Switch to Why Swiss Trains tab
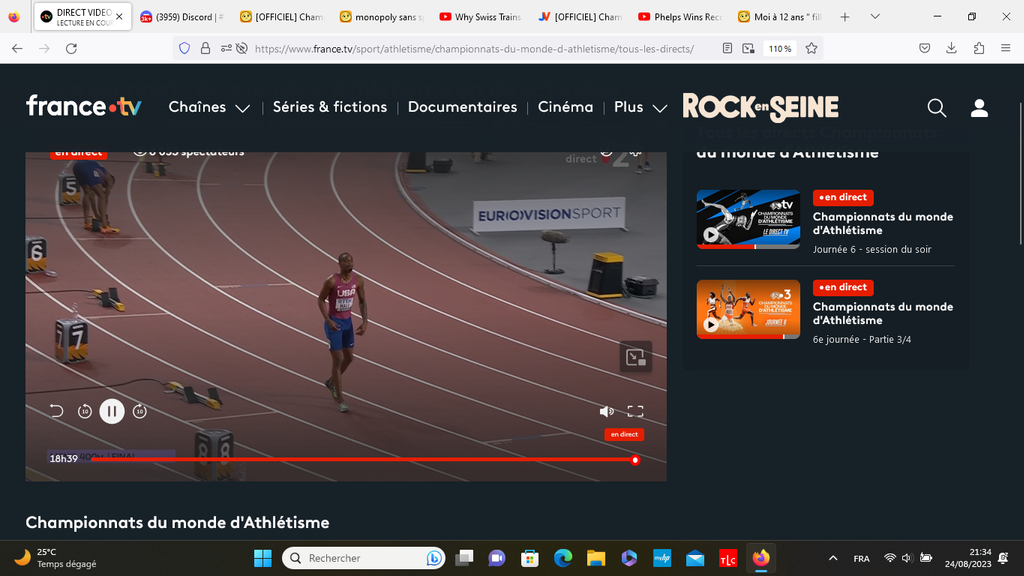1024x576 pixels. click(481, 17)
